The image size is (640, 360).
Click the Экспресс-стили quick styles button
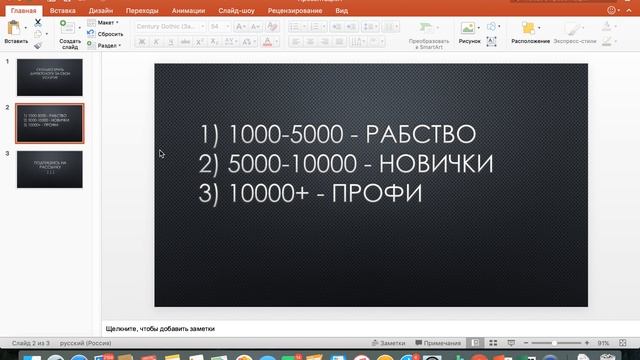(x=574, y=33)
